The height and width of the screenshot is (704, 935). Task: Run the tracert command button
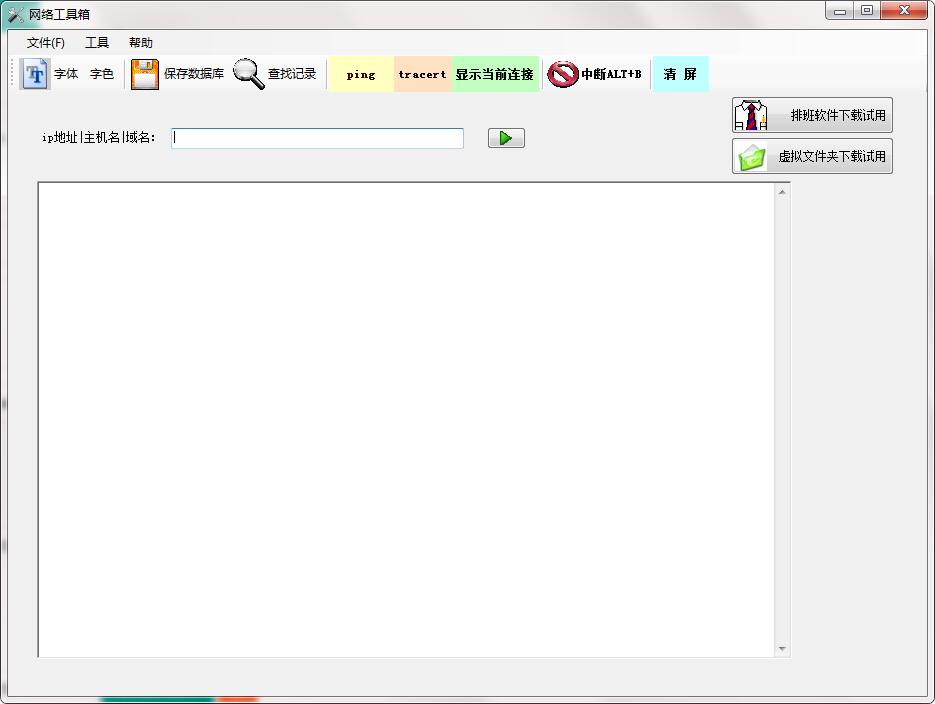click(x=422, y=74)
